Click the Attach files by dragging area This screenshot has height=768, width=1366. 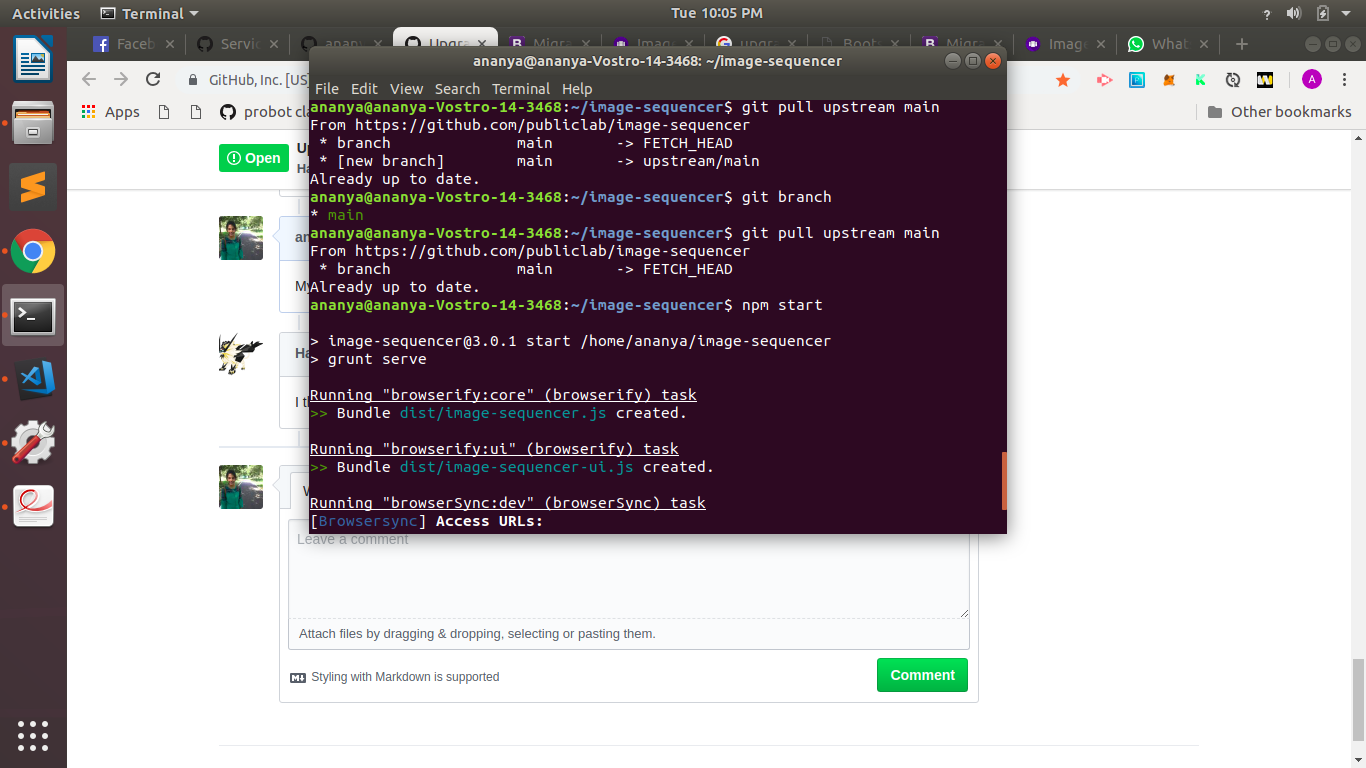tap(629, 634)
